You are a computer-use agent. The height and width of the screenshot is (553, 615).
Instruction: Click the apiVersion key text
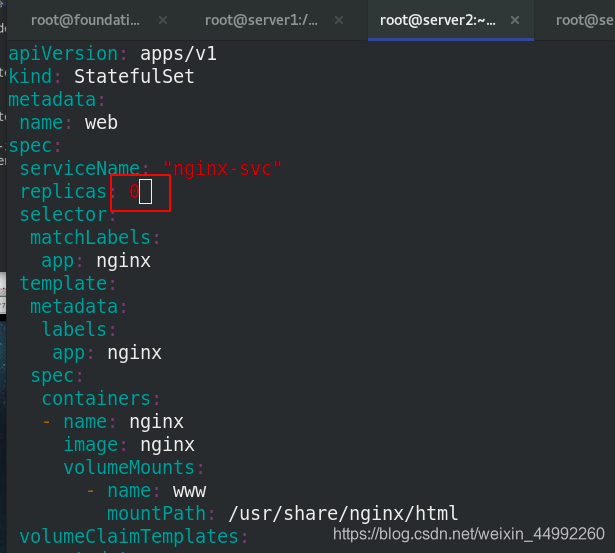point(63,54)
